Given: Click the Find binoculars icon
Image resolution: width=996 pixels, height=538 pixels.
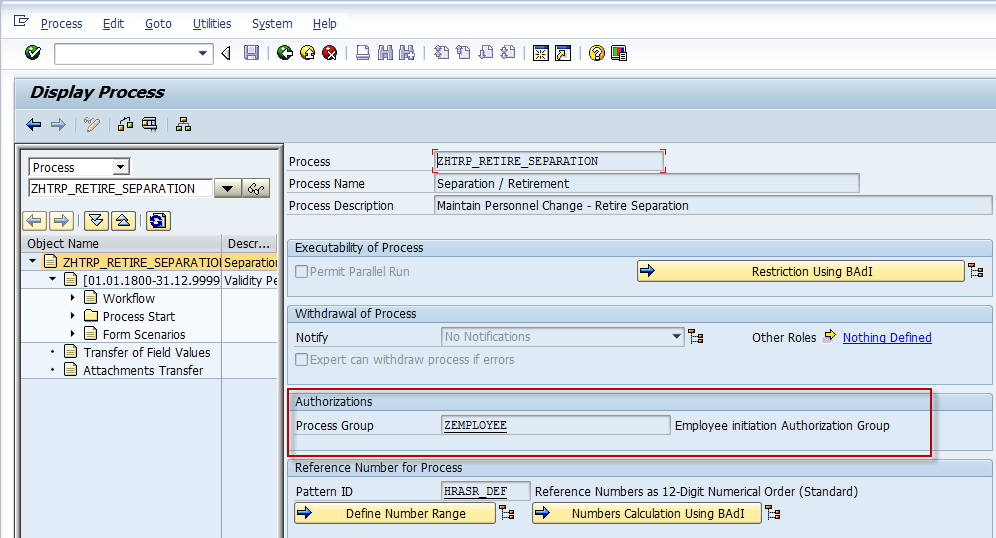Looking at the screenshot, I should point(385,53).
